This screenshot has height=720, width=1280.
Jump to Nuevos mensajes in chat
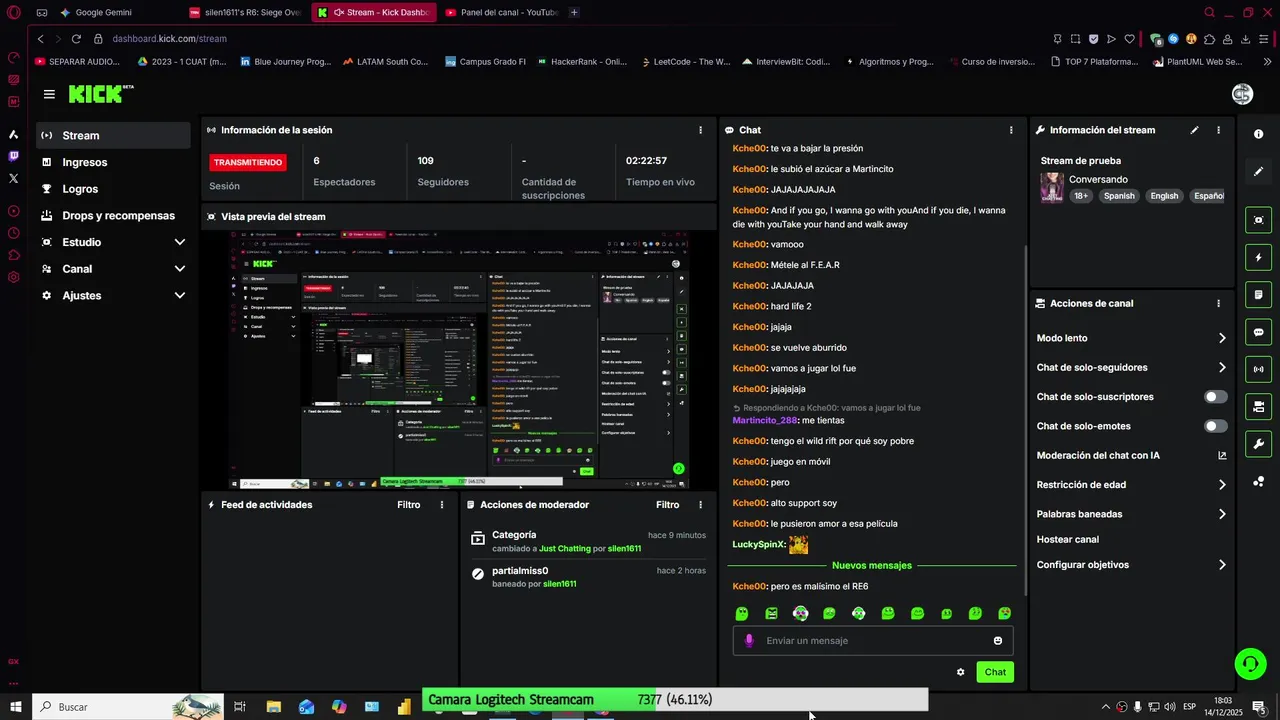(872, 566)
